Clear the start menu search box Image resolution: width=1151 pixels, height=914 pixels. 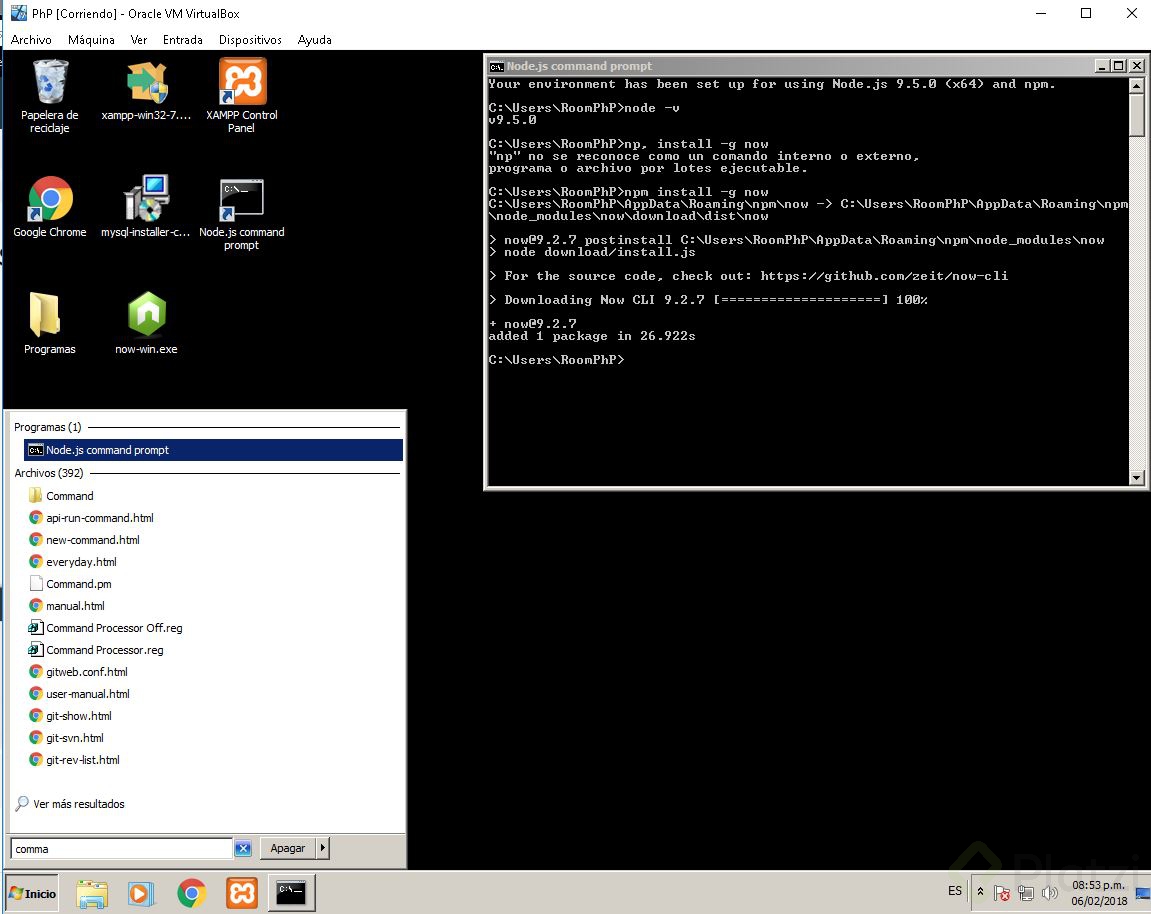pyautogui.click(x=243, y=849)
